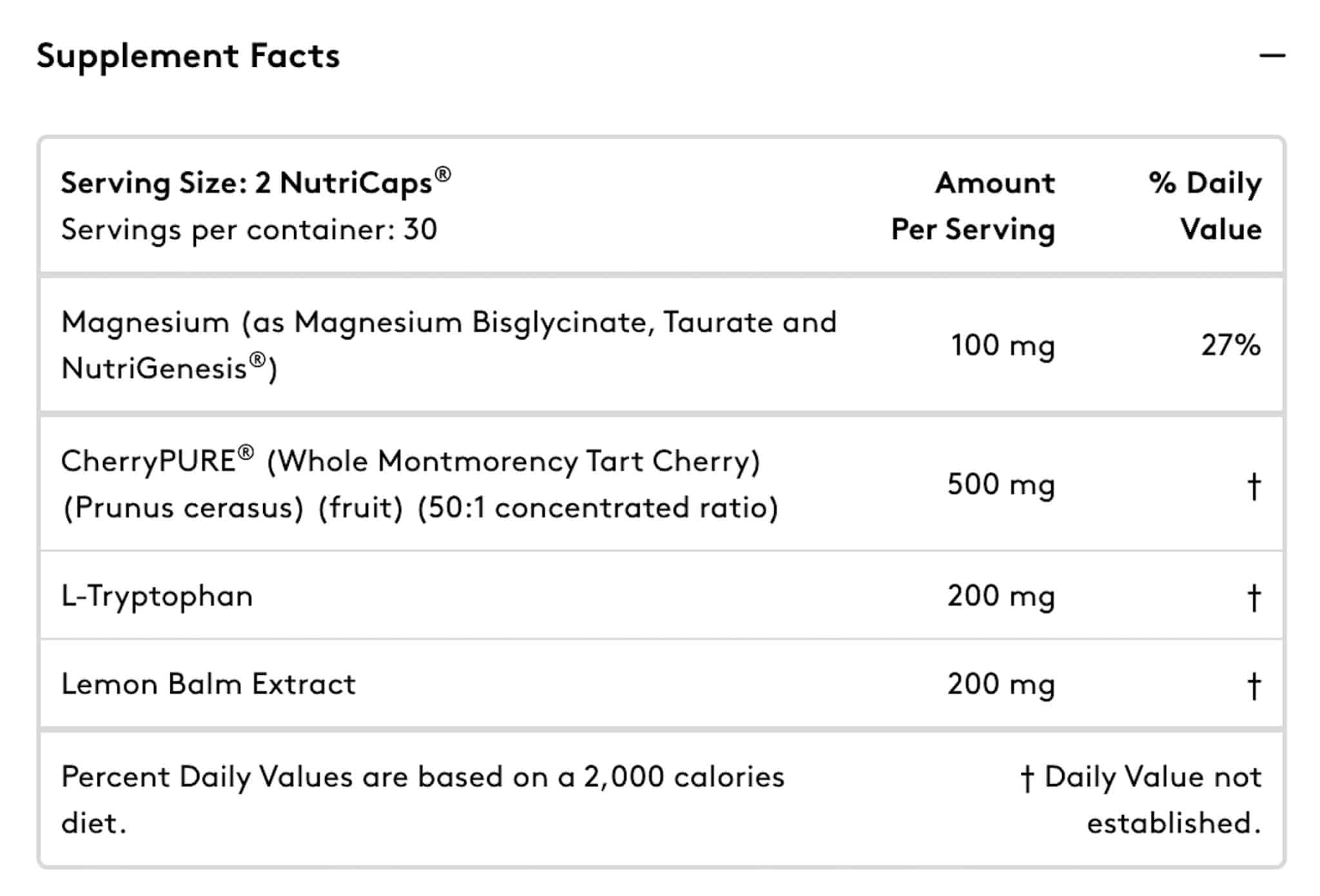Click the dagger symbol beside Lemon Balm Extract
Screen dimensions: 1320x896
(x=1254, y=686)
